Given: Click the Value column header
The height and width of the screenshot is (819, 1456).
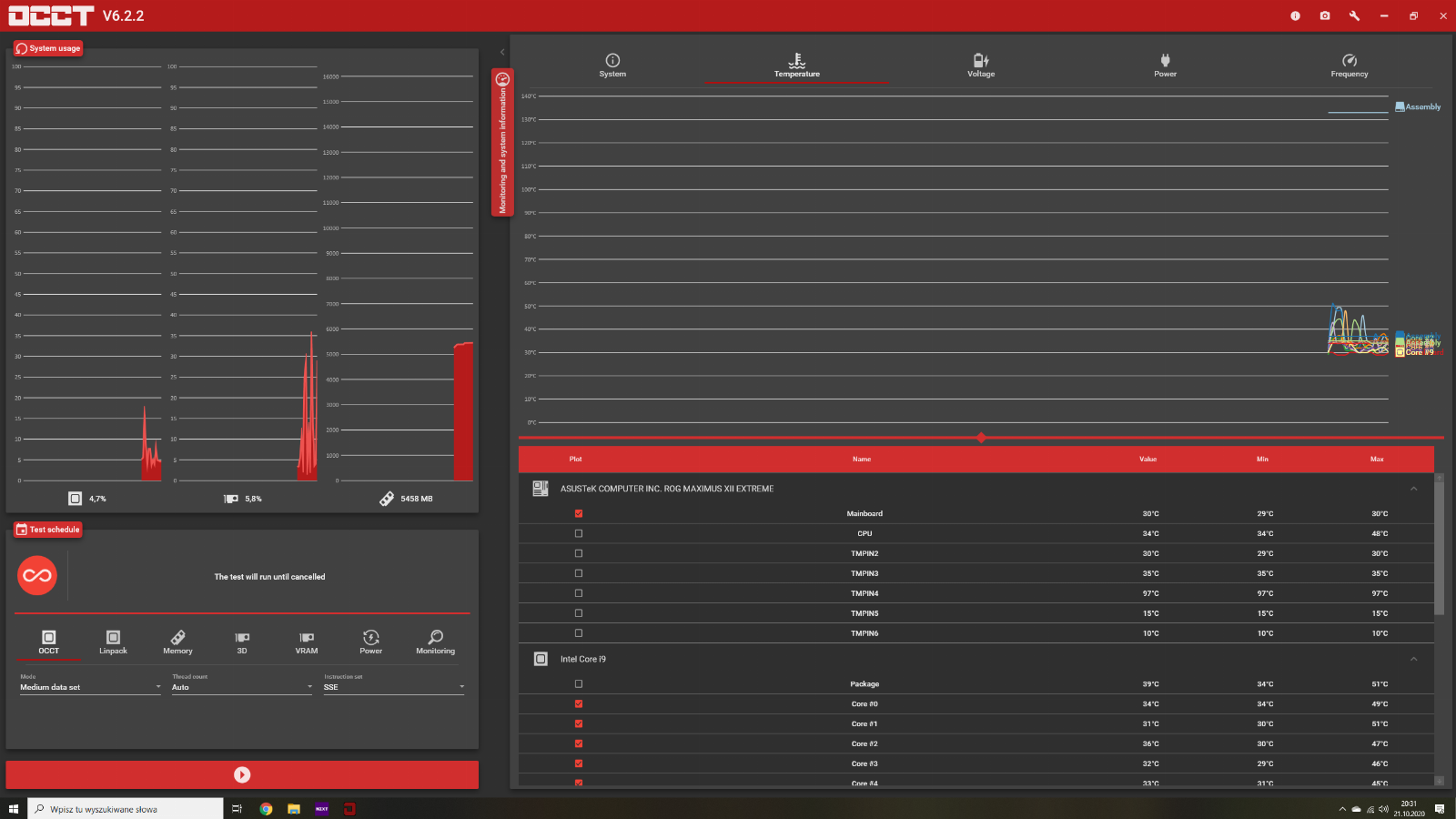Looking at the screenshot, I should [x=1148, y=460].
